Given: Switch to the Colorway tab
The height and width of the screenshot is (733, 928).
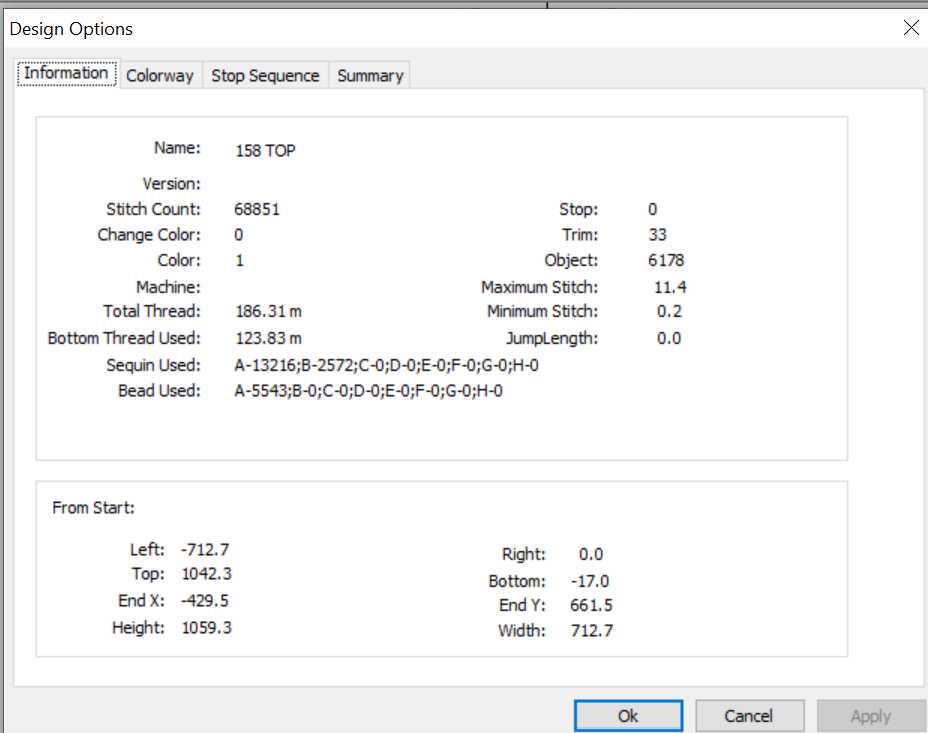Looking at the screenshot, I should pos(160,76).
